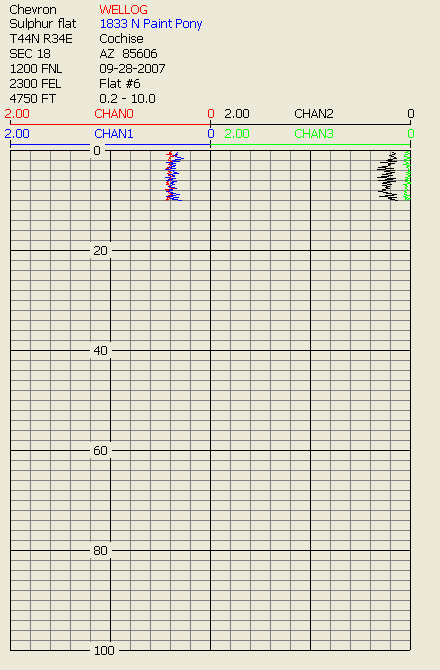Click the depth marker labeled 60

(100, 451)
